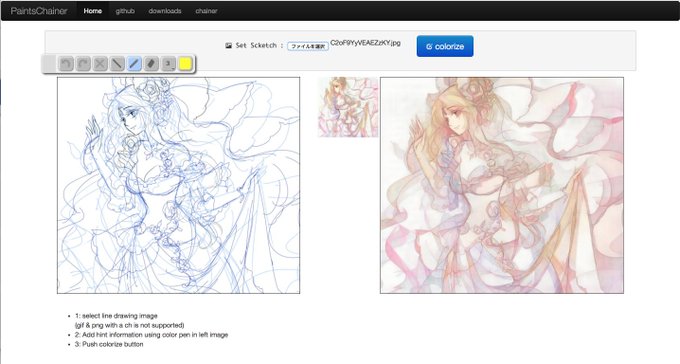Click the image icon beside Set Sketch

(x=229, y=46)
